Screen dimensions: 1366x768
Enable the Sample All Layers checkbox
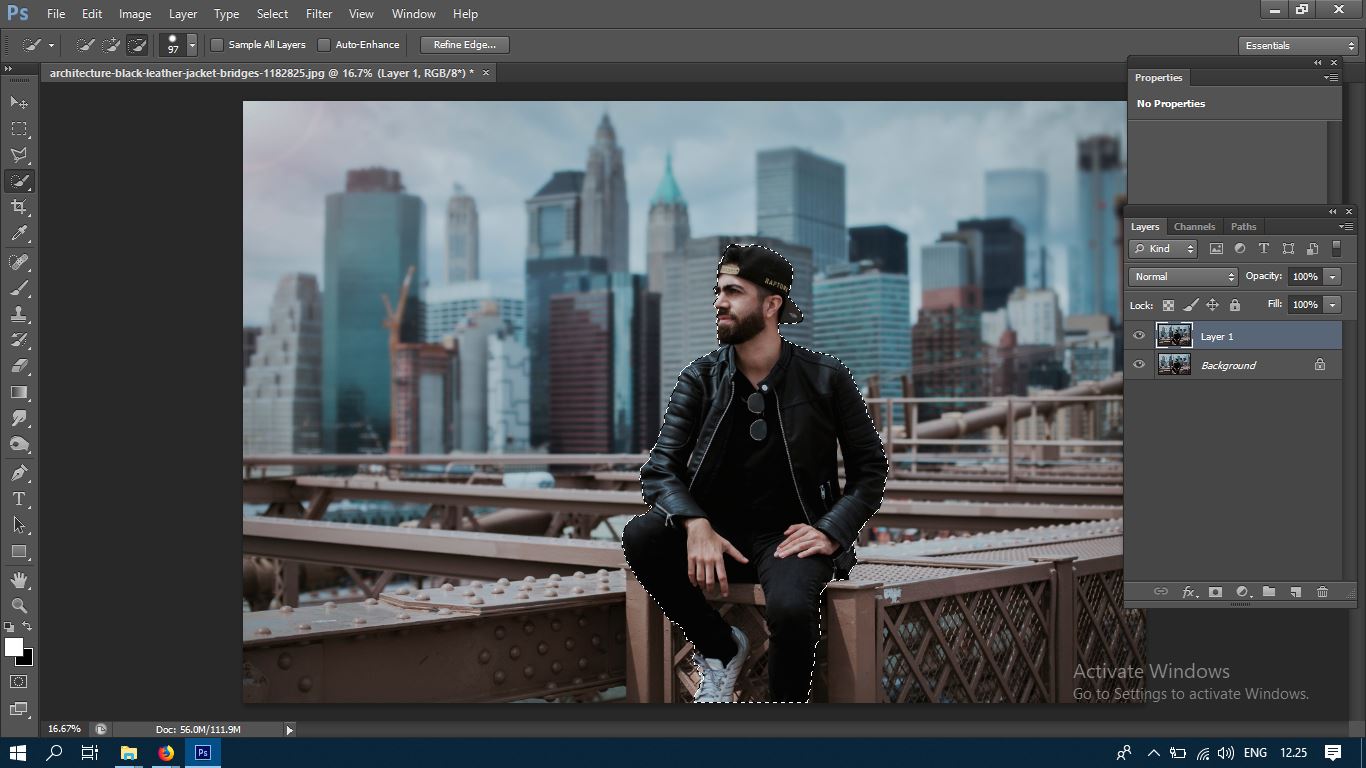[217, 45]
